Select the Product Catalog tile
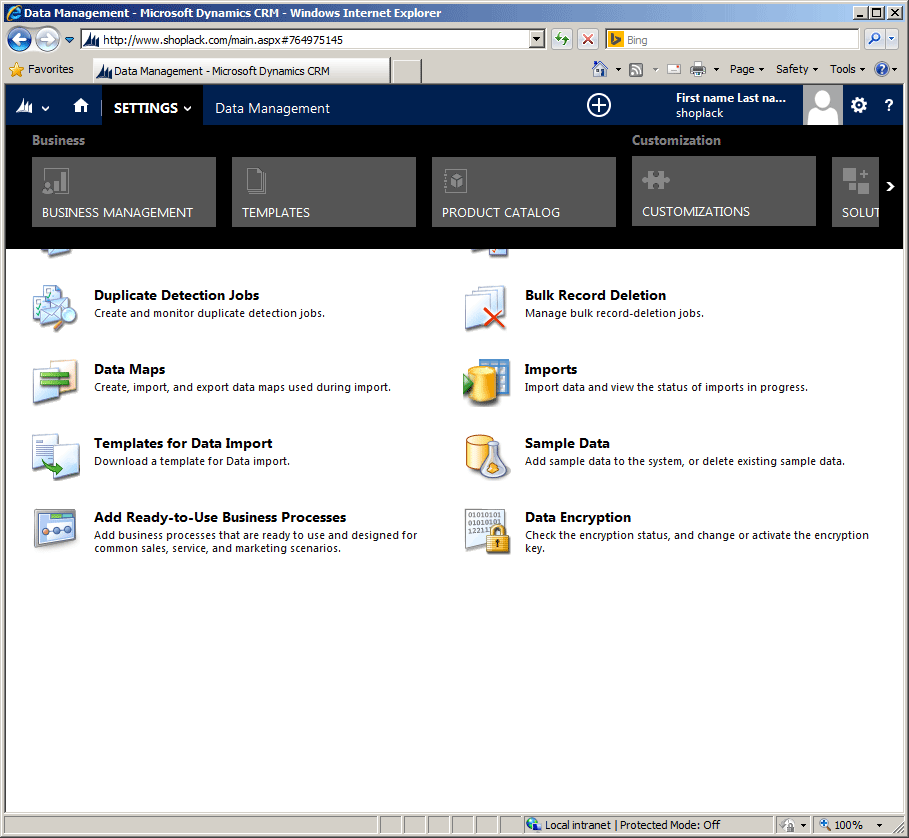The height and width of the screenshot is (838, 909). (x=524, y=192)
